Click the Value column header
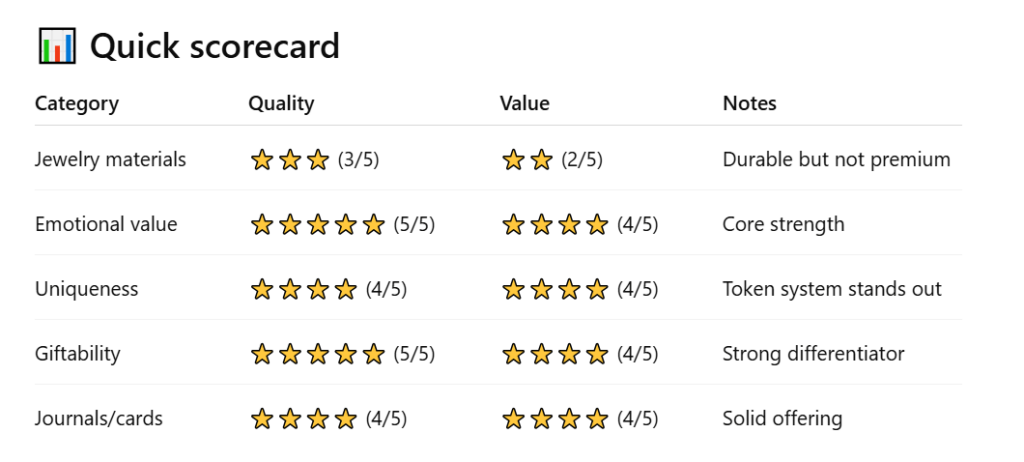The image size is (1024, 462). pyautogui.click(x=524, y=103)
